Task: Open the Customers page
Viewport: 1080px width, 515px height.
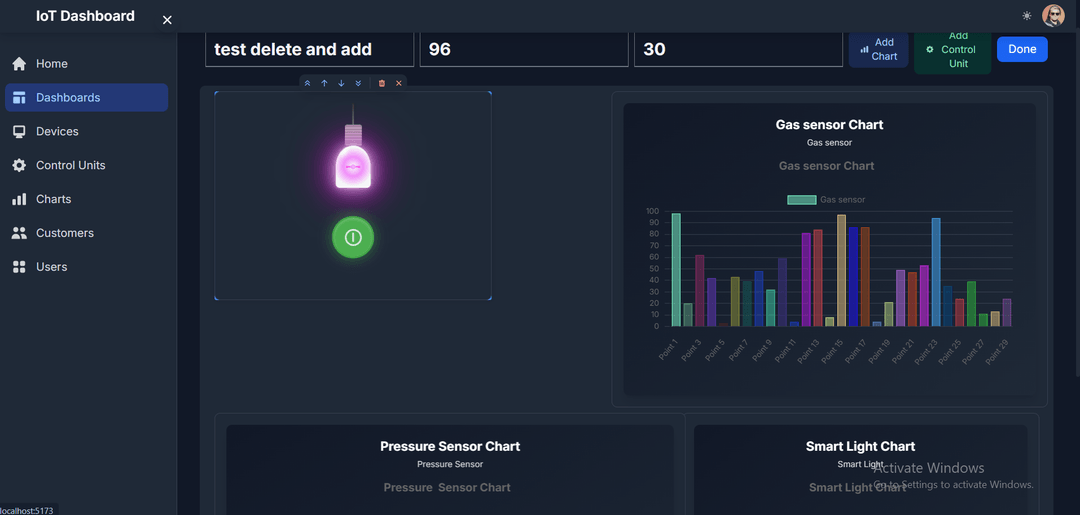Action: coord(64,233)
